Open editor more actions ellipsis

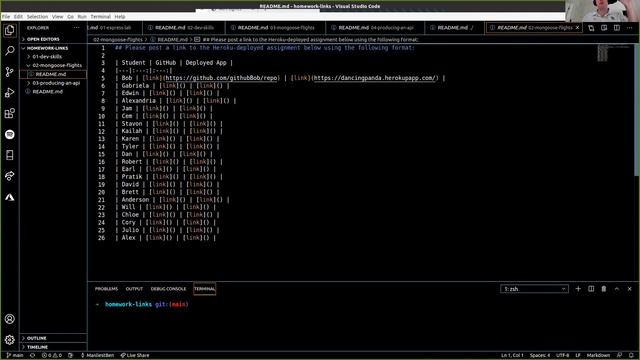pyautogui.click(x=629, y=28)
